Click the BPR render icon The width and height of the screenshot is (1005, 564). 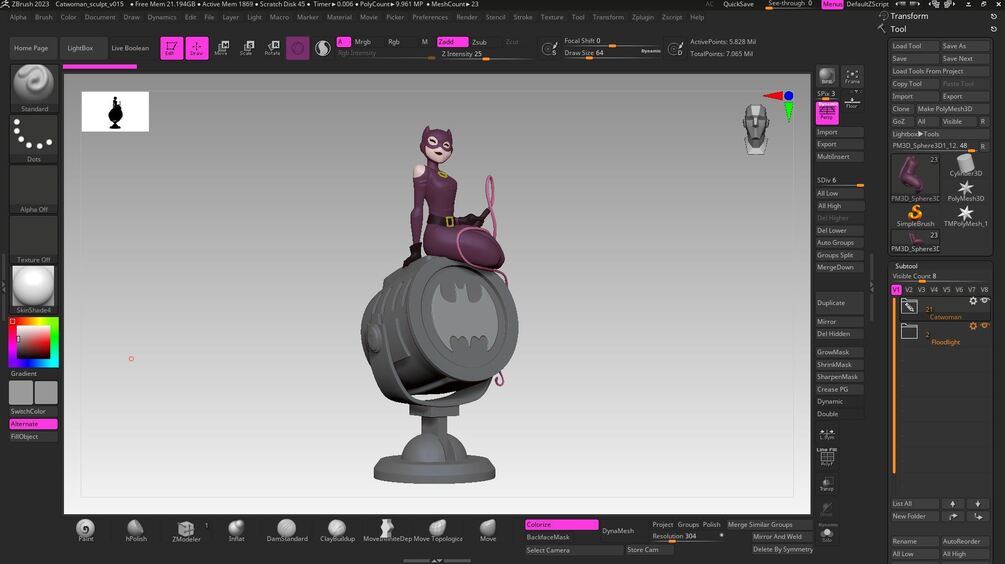coord(827,76)
